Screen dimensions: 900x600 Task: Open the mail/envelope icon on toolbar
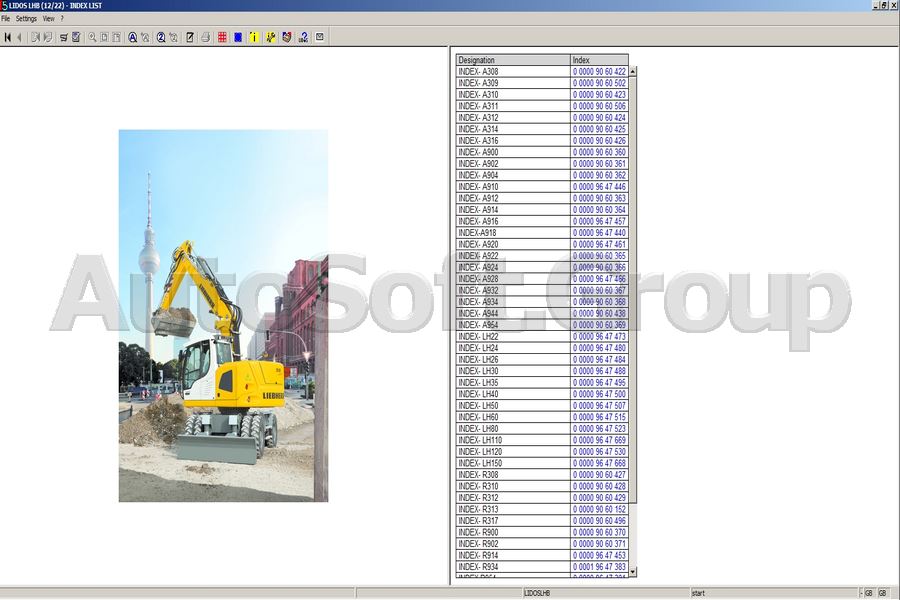point(321,37)
